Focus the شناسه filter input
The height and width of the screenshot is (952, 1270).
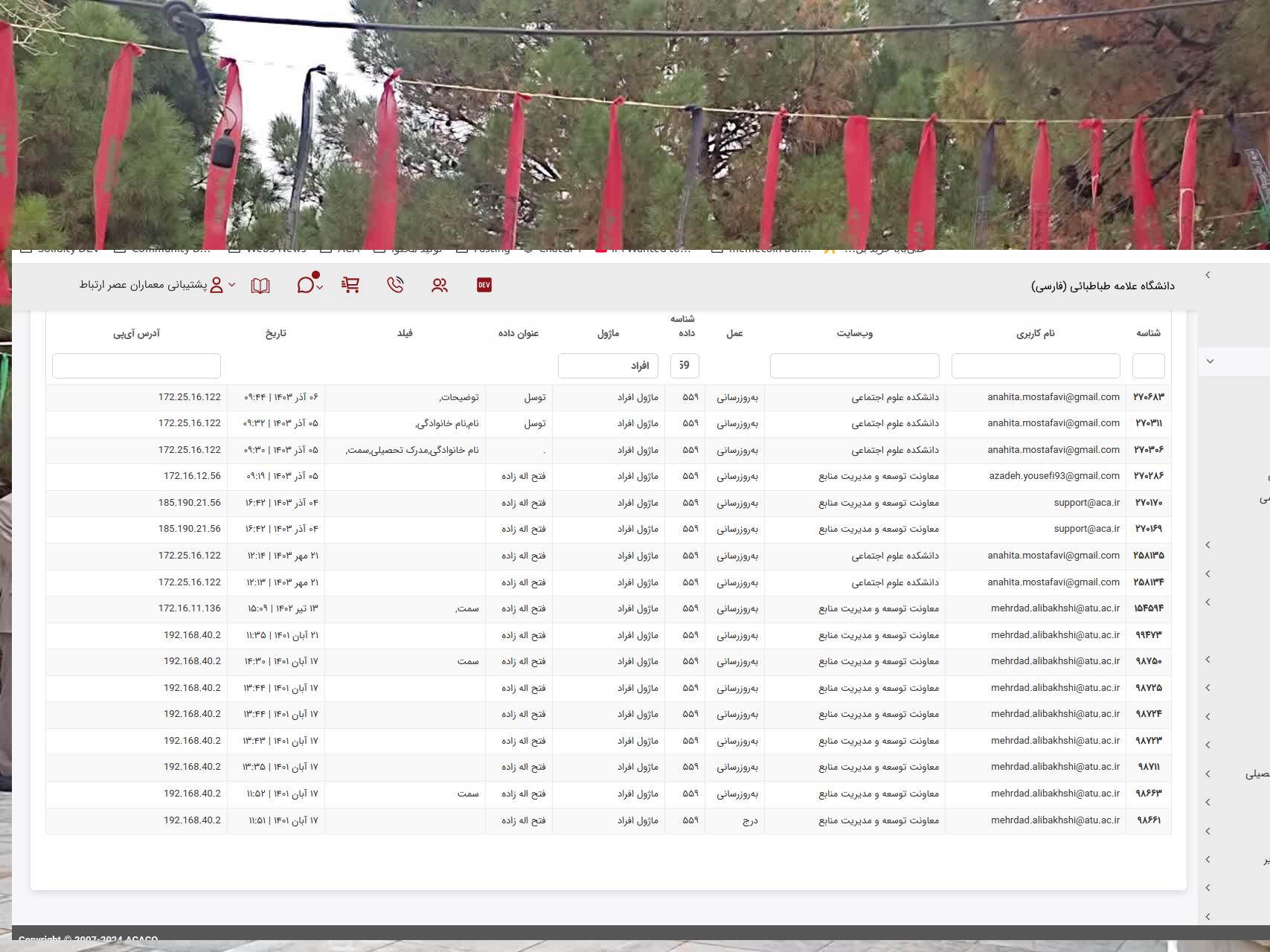1148,366
